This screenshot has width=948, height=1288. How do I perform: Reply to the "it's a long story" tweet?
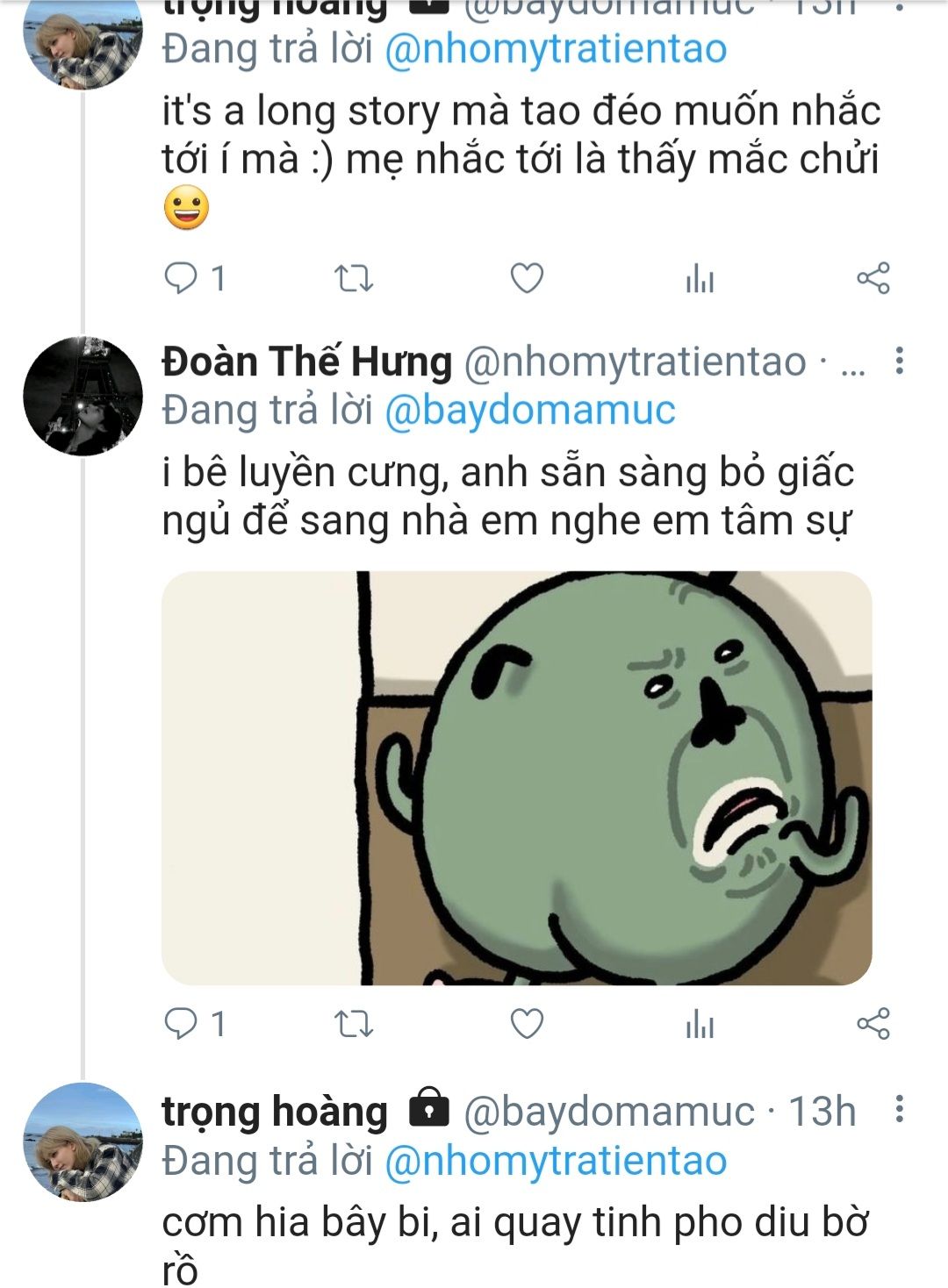click(182, 279)
